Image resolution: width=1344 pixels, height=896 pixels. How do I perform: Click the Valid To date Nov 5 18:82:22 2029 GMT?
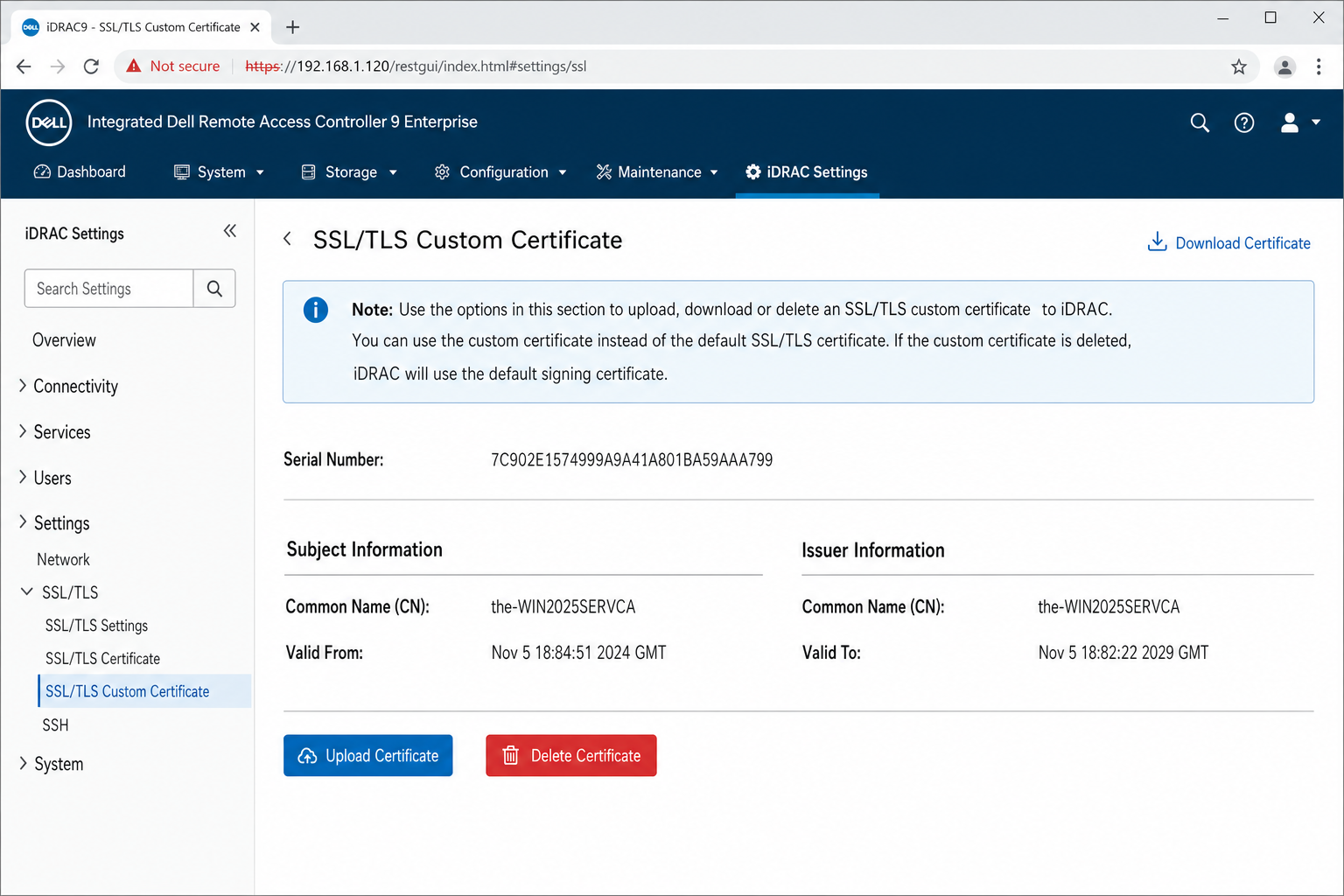(x=1123, y=653)
